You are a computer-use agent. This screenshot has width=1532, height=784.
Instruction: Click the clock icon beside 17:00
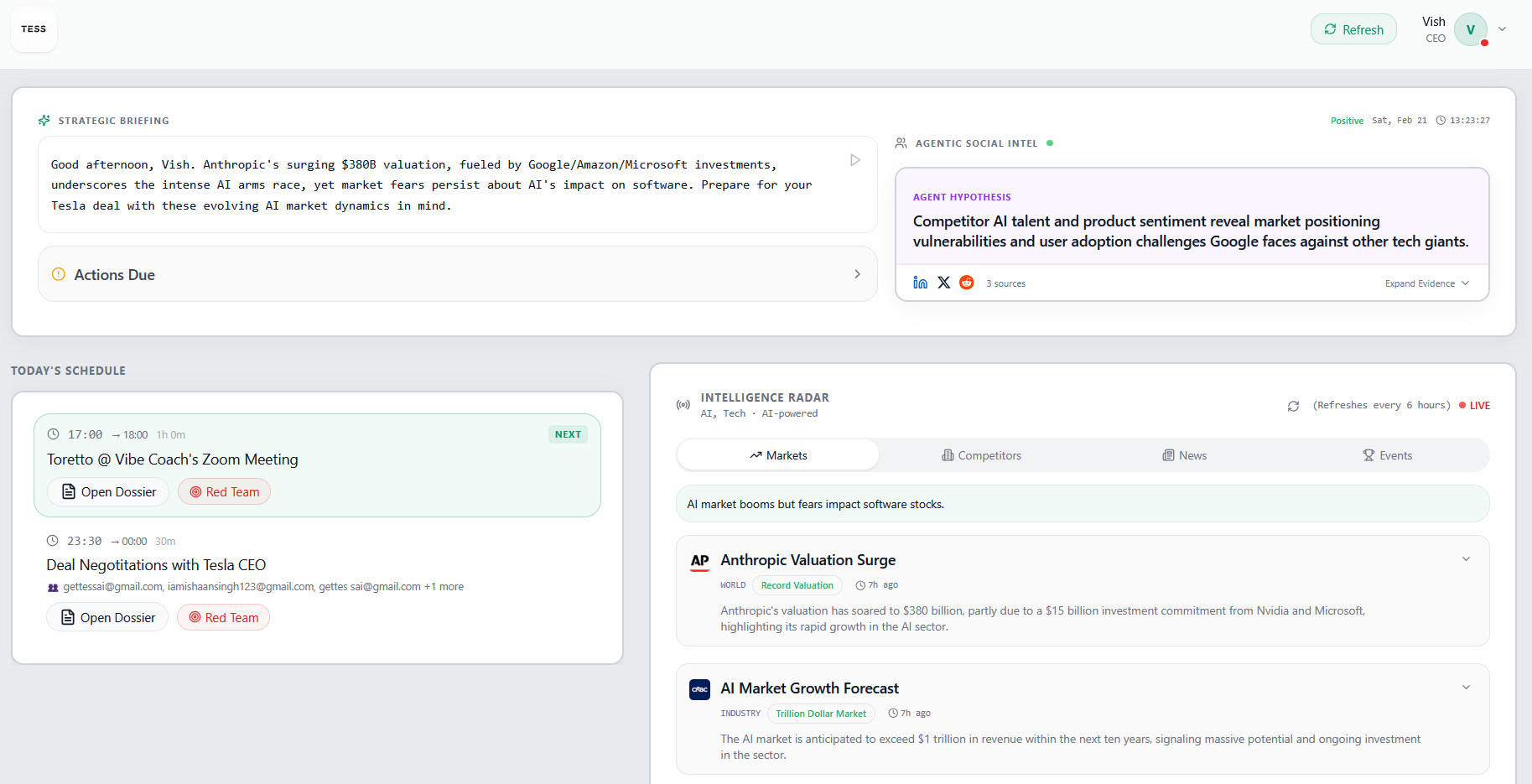pos(53,434)
